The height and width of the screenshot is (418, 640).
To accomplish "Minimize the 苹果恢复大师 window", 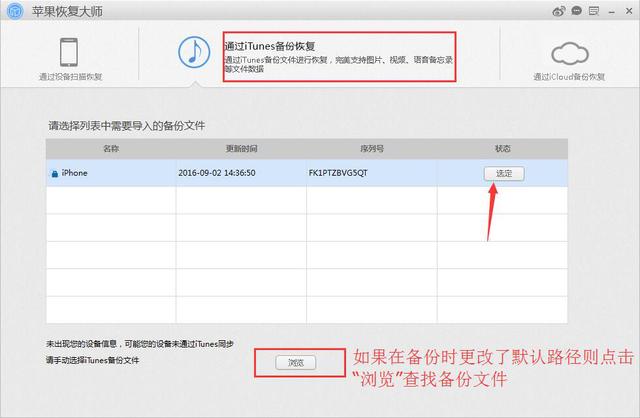I will (611, 12).
